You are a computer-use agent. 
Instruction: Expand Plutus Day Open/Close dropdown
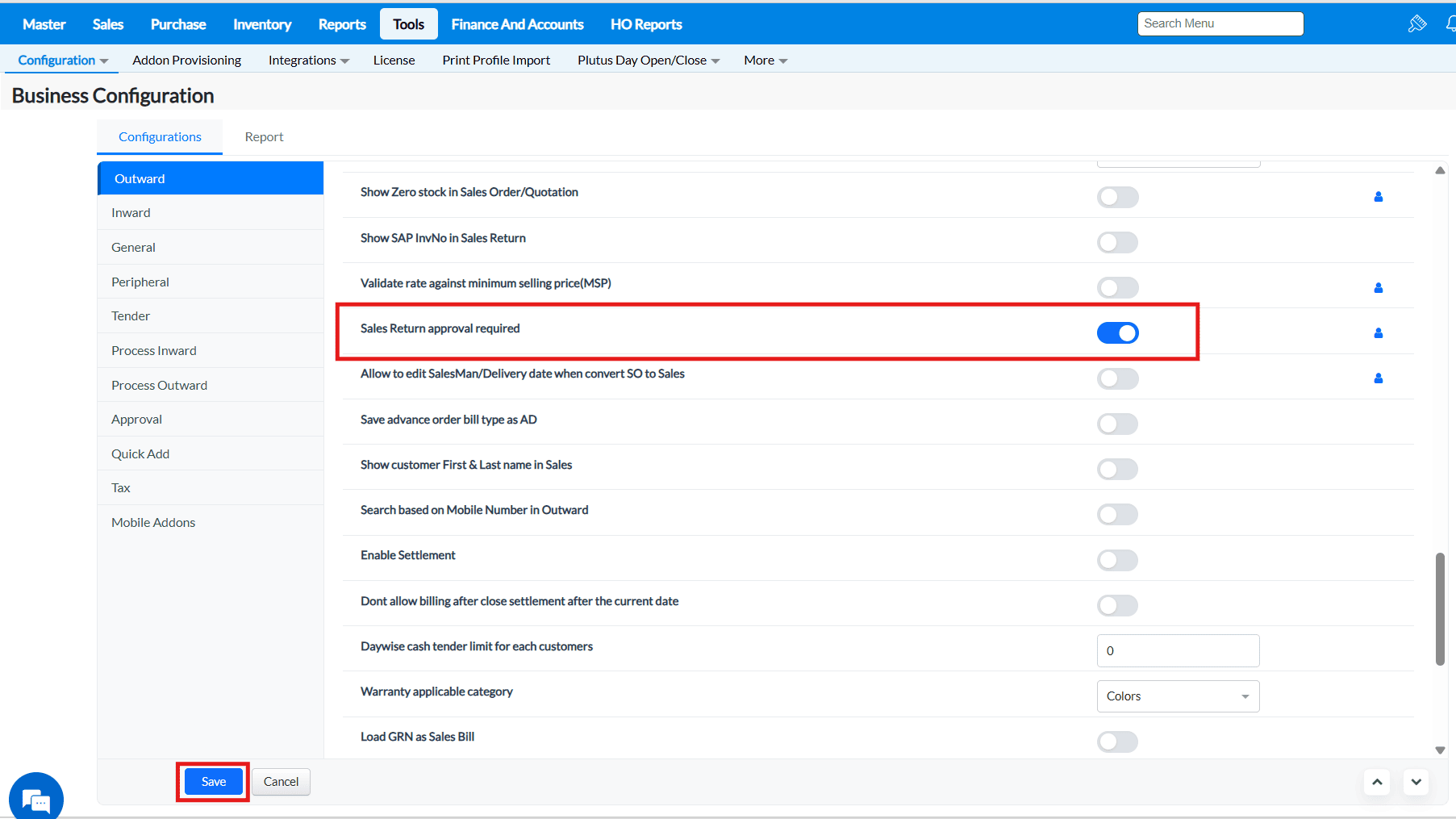649,61
